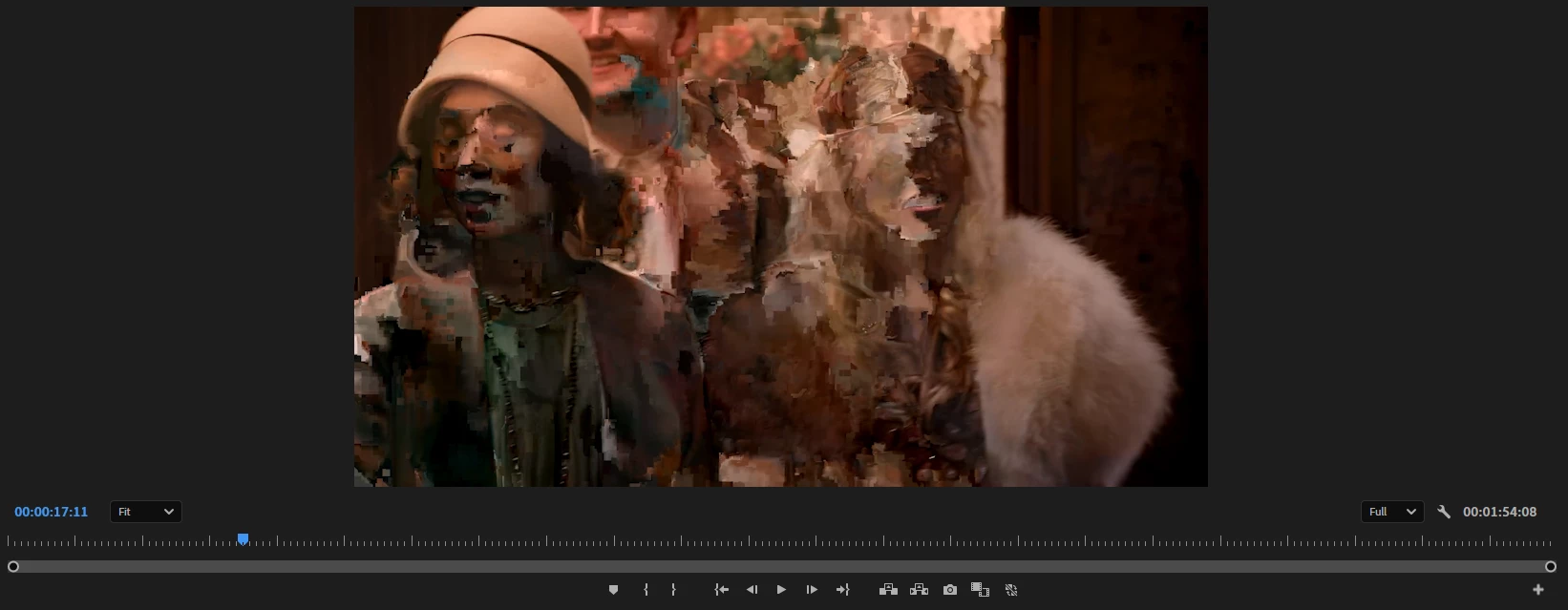Go to In point

tap(722, 590)
